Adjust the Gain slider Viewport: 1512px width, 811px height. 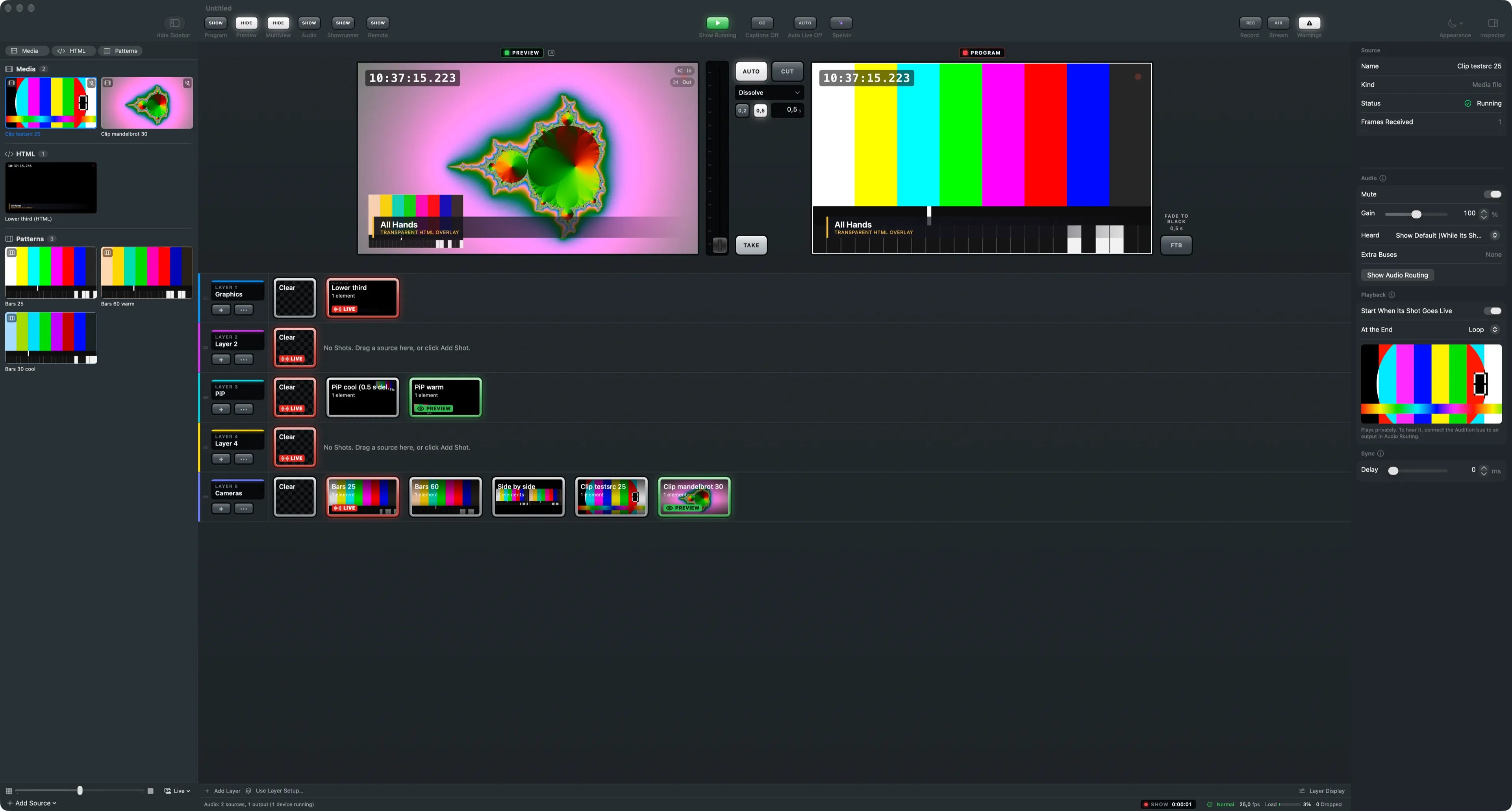point(1416,214)
